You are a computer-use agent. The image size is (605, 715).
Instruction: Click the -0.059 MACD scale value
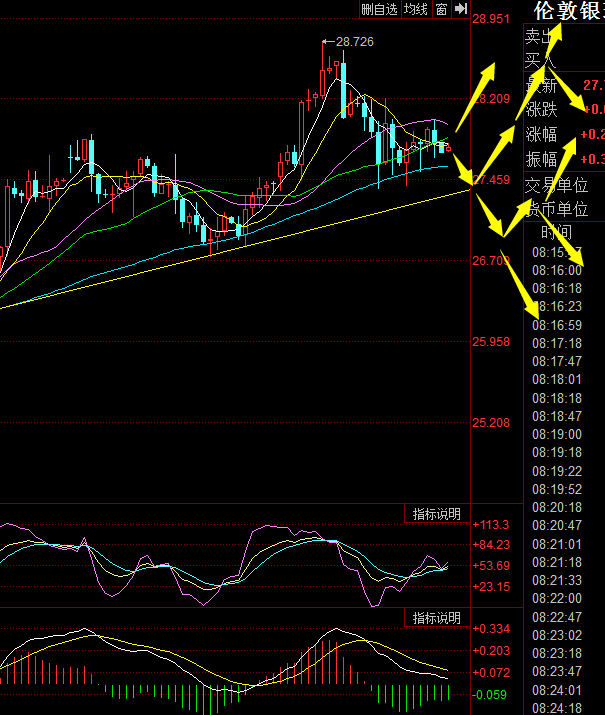click(490, 694)
